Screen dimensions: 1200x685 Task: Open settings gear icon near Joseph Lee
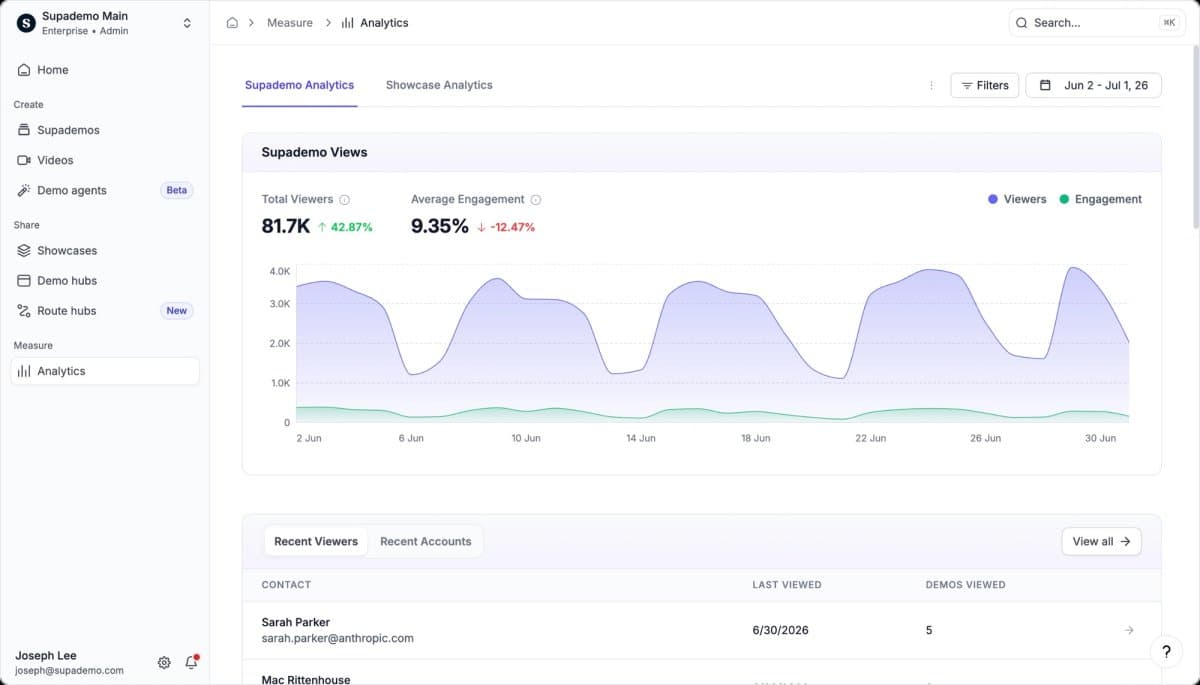click(x=164, y=662)
